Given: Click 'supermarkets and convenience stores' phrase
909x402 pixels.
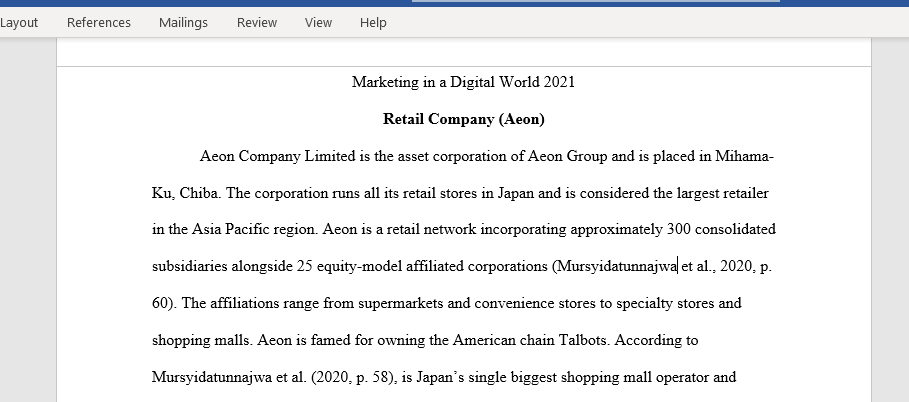Looking at the screenshot, I should (477, 303).
